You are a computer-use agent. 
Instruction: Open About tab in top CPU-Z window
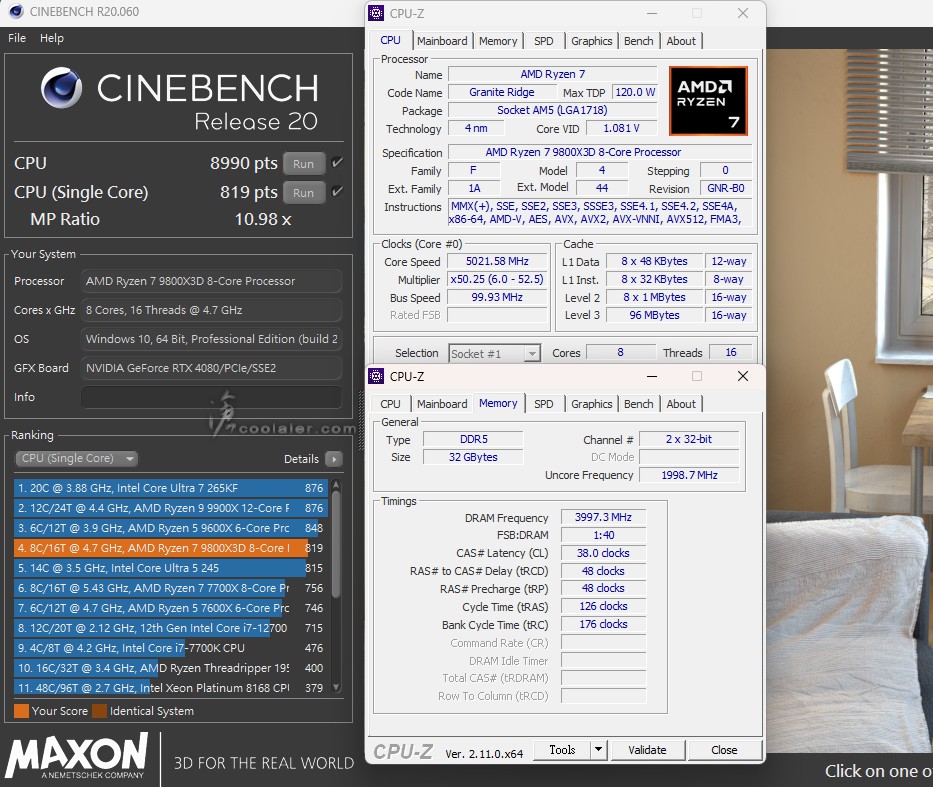point(681,41)
